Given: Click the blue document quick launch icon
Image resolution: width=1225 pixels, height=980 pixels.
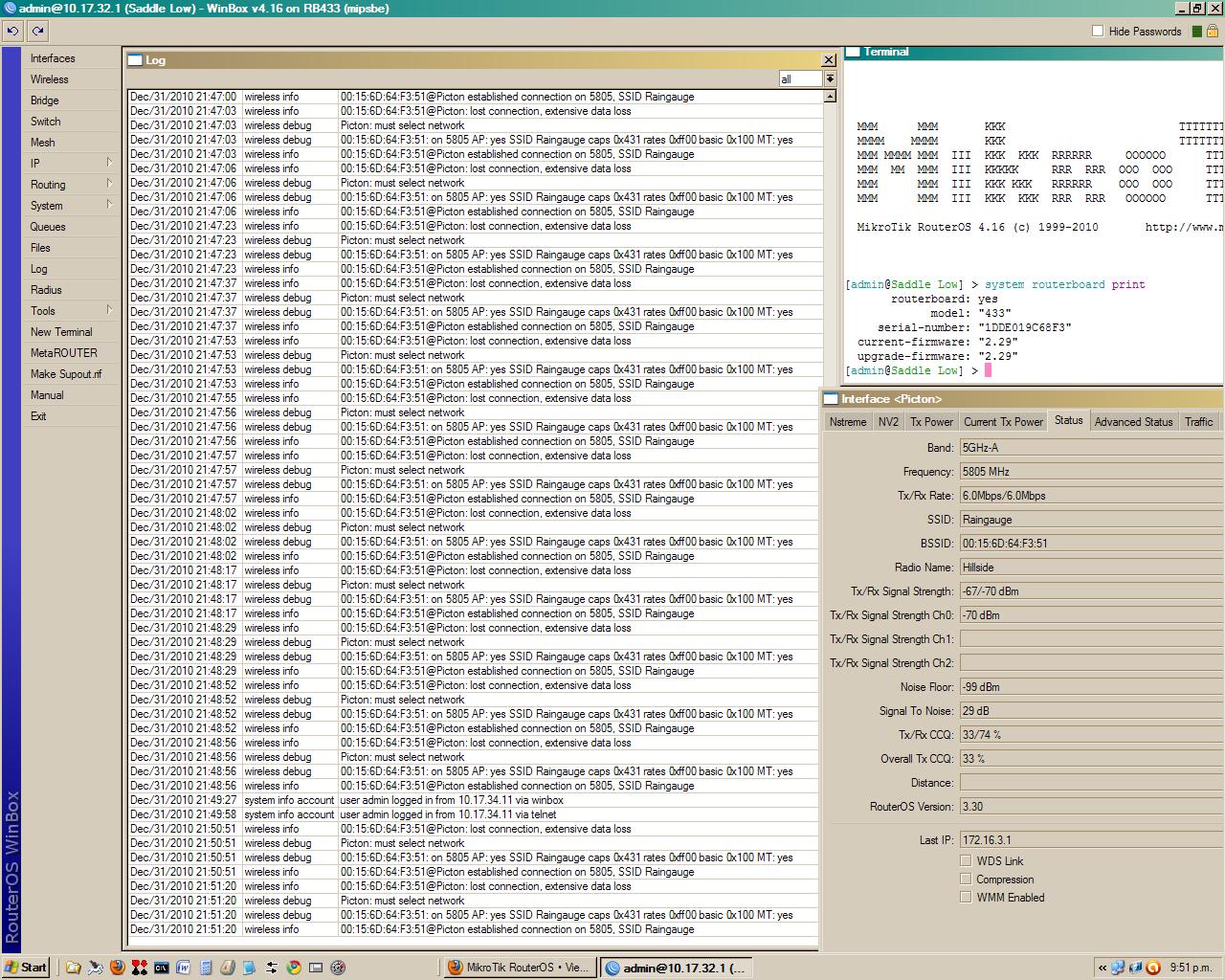Looking at the screenshot, I should (249, 968).
